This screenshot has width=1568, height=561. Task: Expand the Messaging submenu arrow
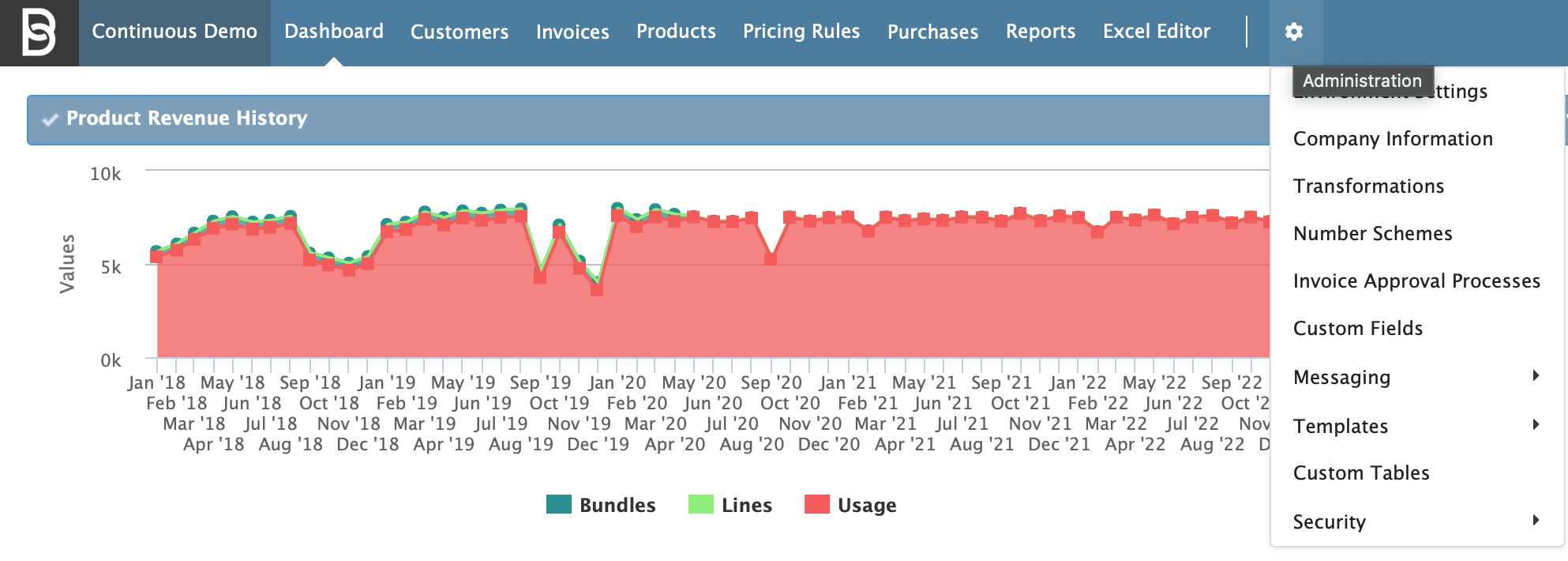(1535, 376)
